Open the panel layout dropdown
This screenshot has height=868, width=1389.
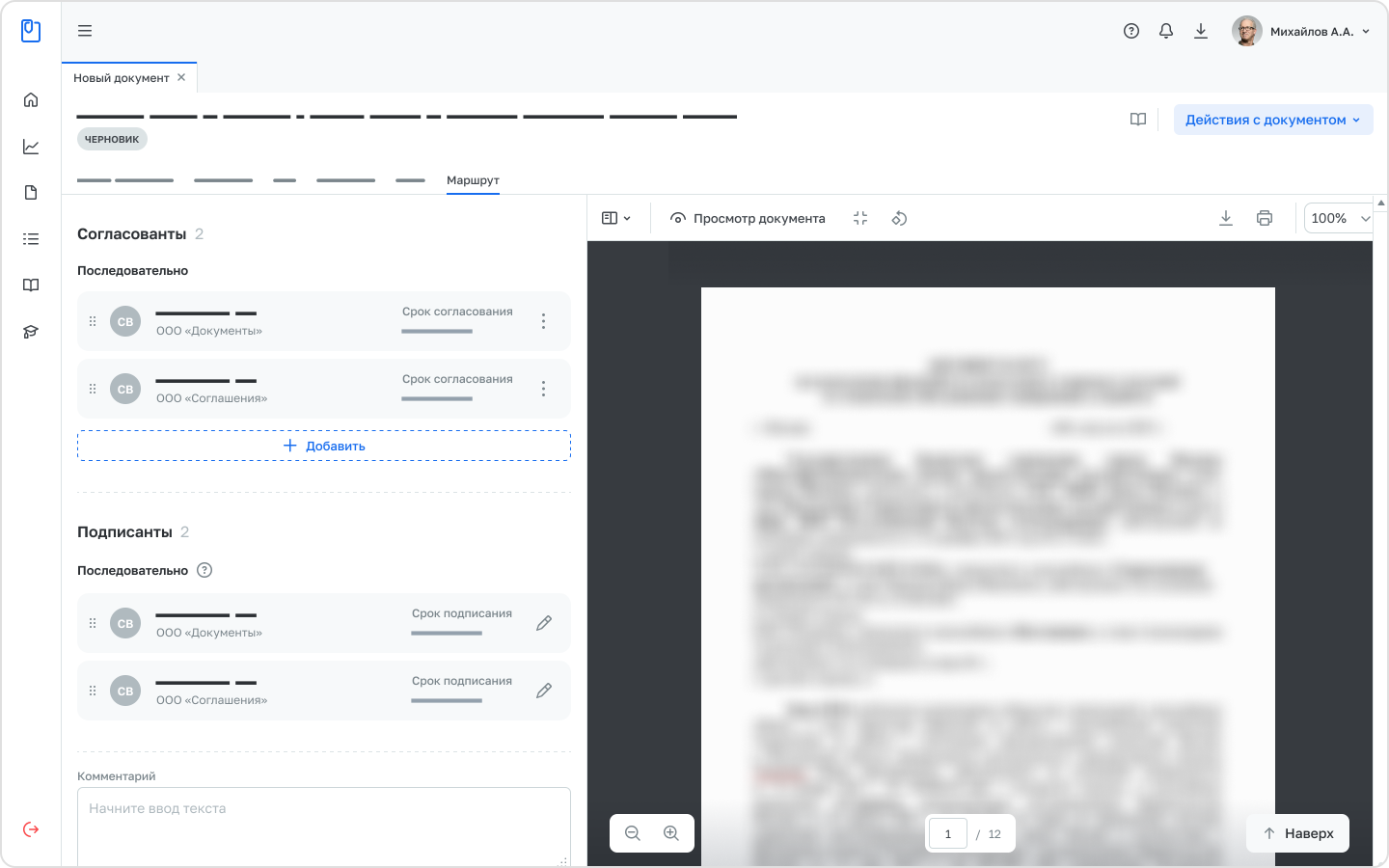point(616,219)
